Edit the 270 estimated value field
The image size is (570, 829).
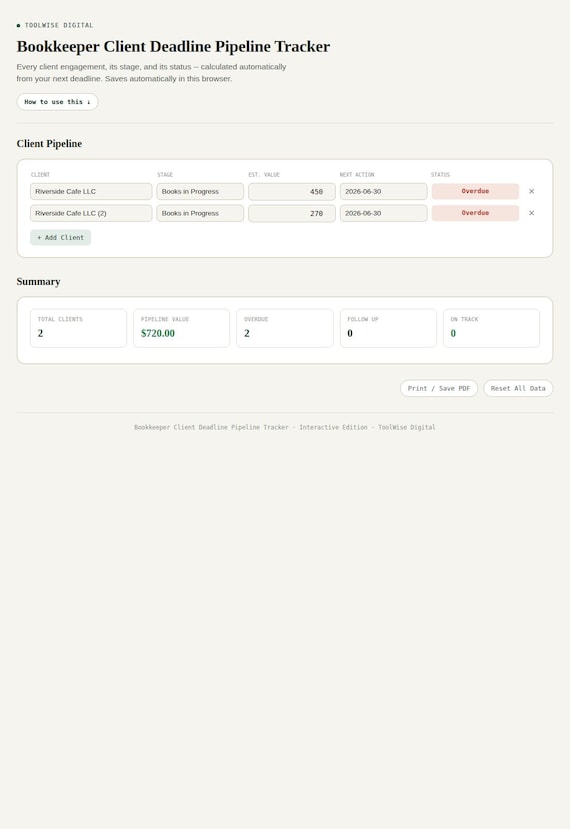292,213
